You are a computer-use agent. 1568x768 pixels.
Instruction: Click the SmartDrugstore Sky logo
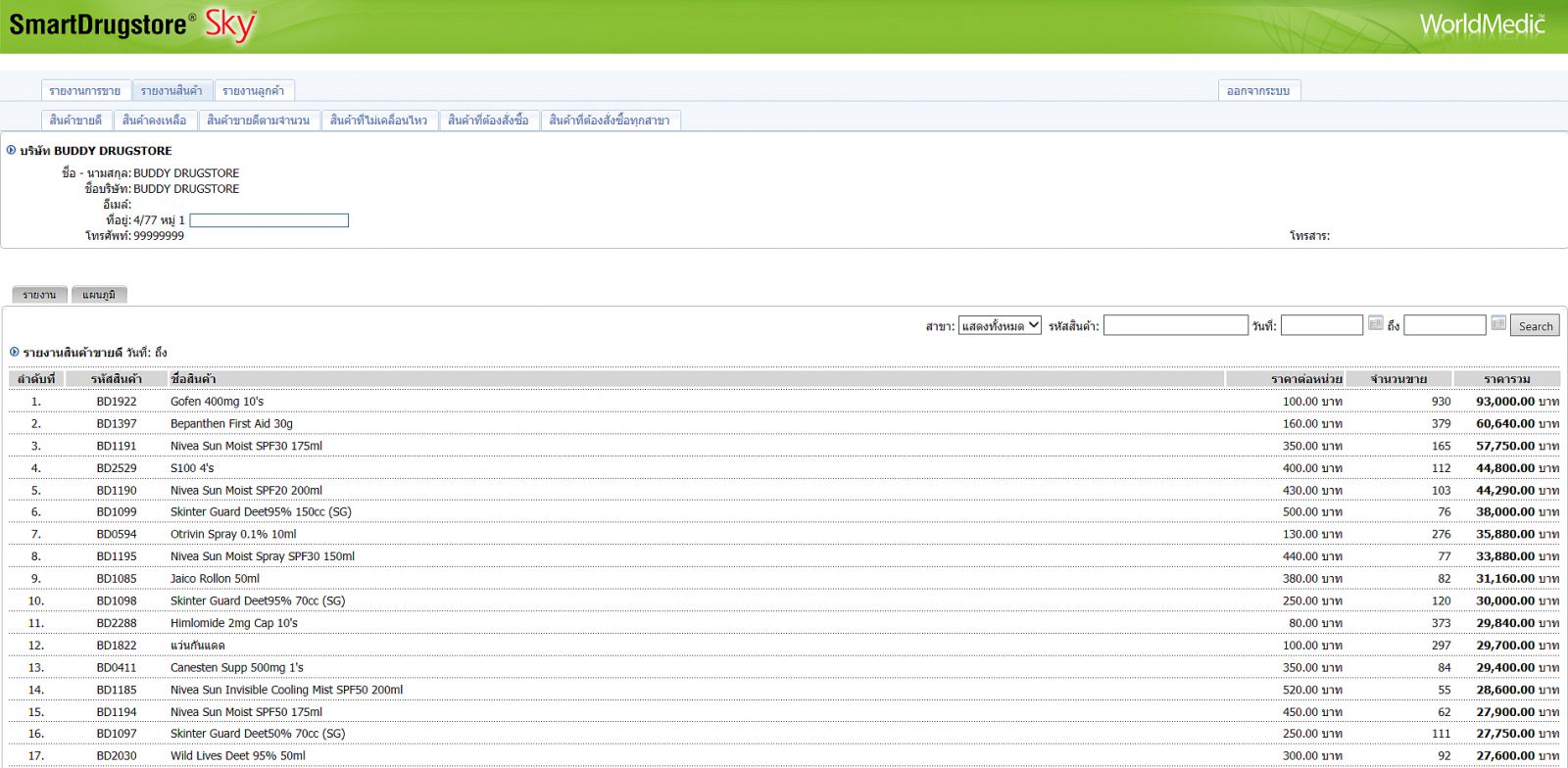132,24
